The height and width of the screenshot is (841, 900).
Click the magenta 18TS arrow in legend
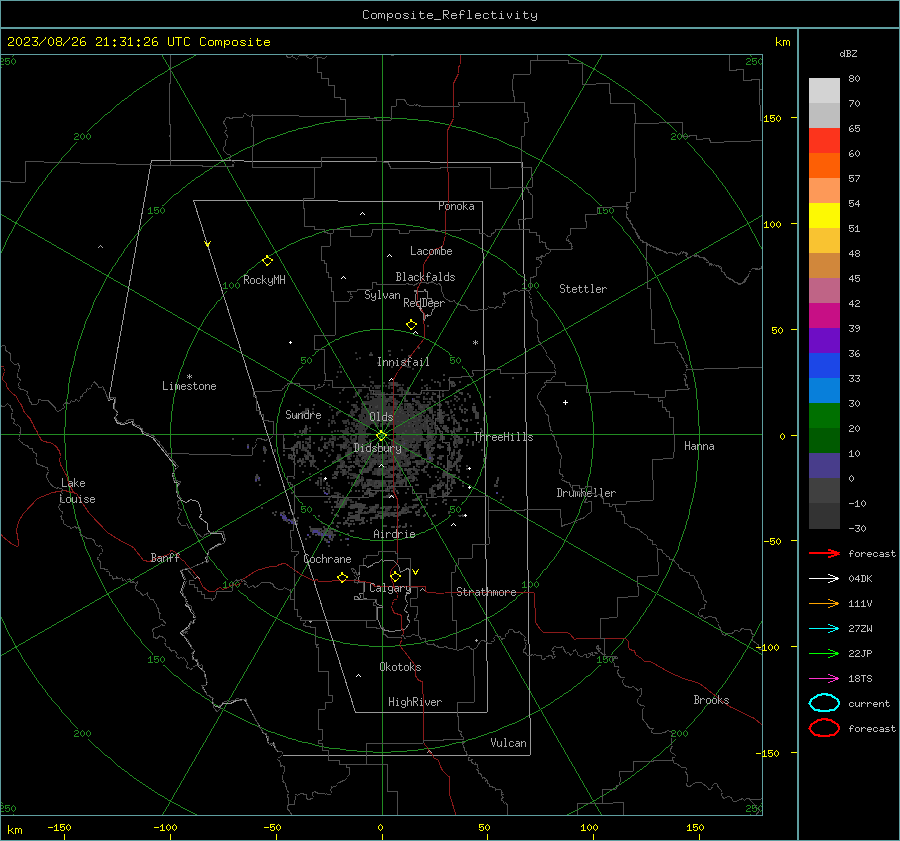(x=824, y=679)
